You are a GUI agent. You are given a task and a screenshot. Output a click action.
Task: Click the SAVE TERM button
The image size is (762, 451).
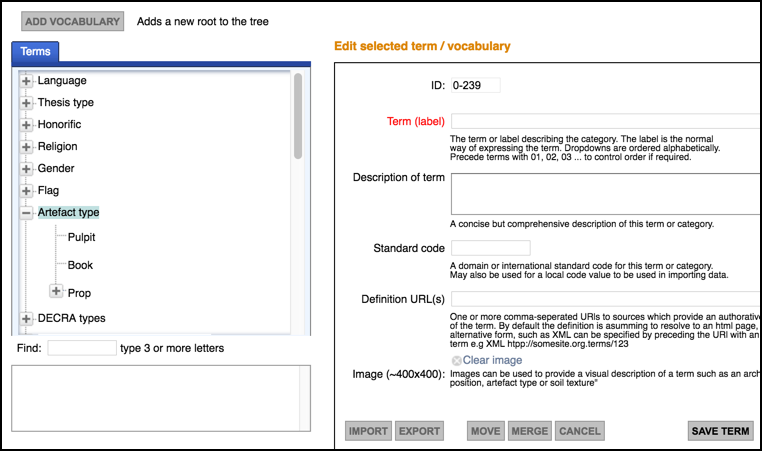[x=720, y=431]
